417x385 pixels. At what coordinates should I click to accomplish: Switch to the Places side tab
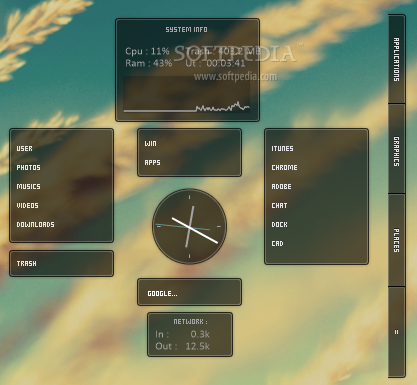(396, 240)
